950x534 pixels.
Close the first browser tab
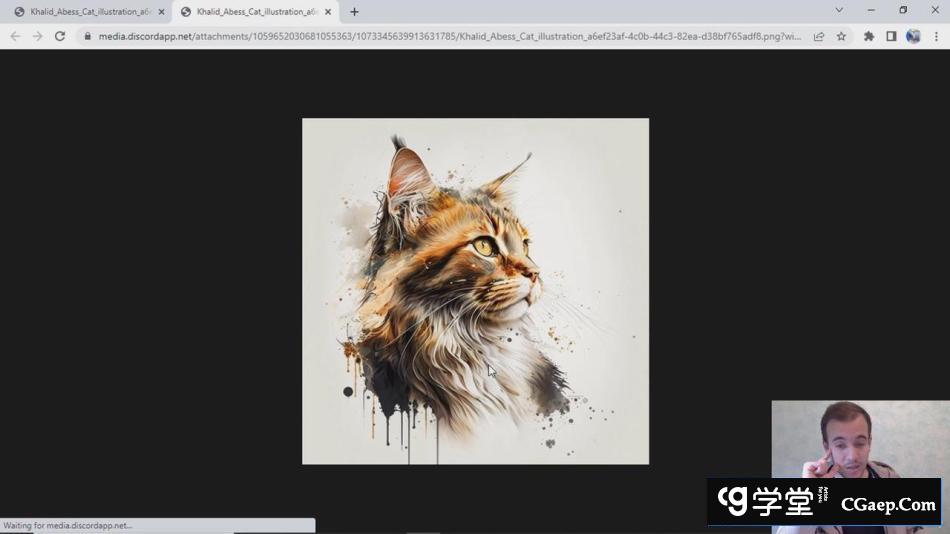coord(161,12)
